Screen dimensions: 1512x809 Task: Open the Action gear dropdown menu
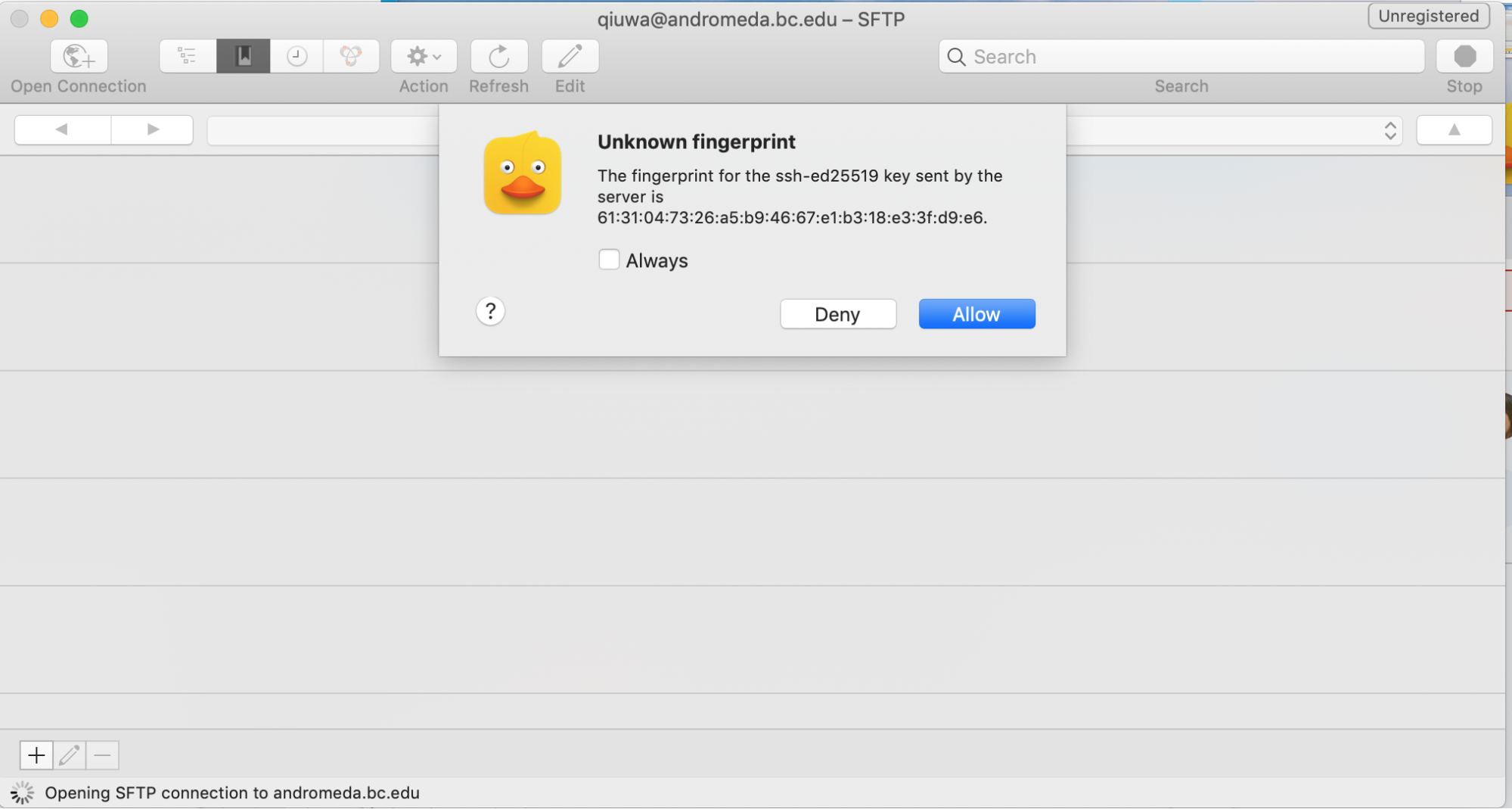point(424,56)
